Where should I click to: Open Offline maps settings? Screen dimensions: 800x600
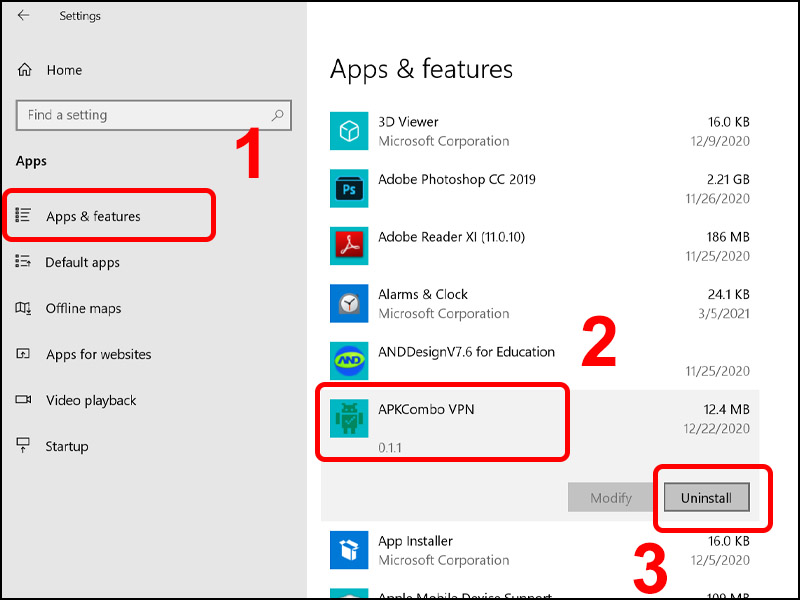tap(82, 308)
